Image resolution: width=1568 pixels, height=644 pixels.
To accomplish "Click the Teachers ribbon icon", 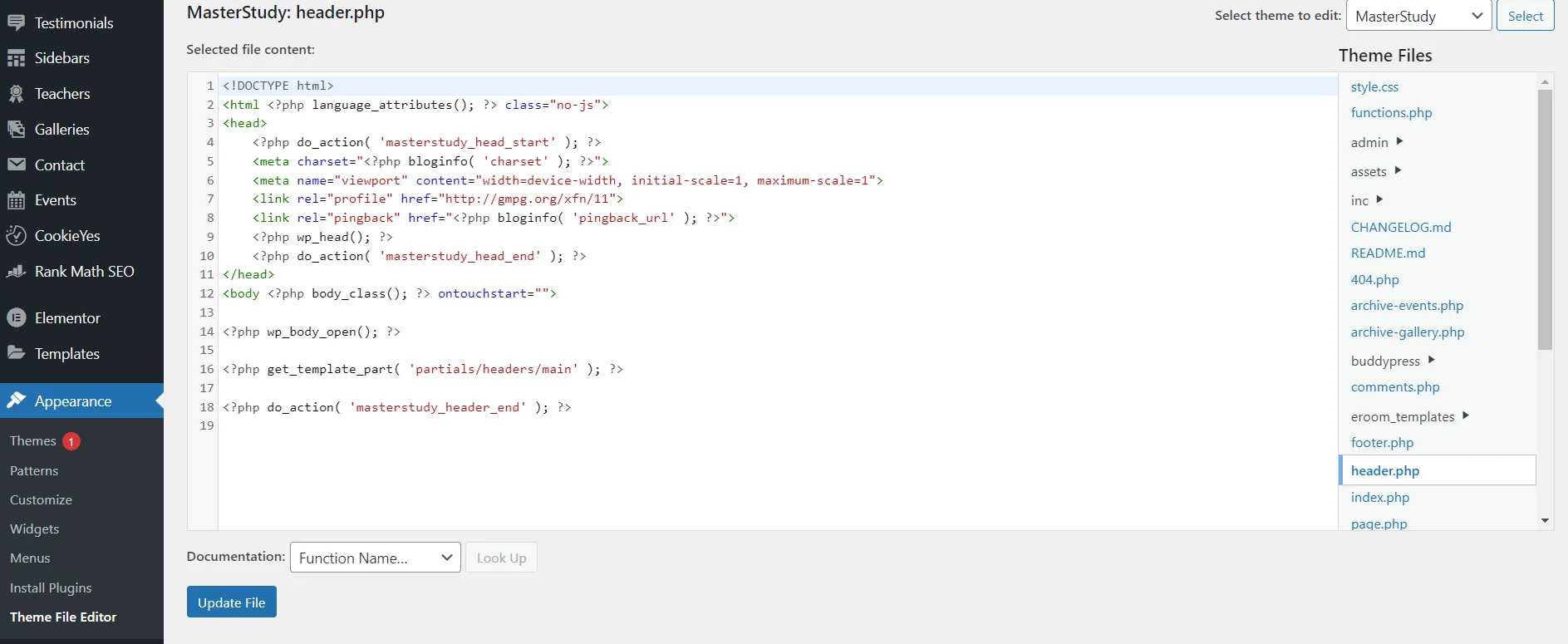I will click(17, 94).
